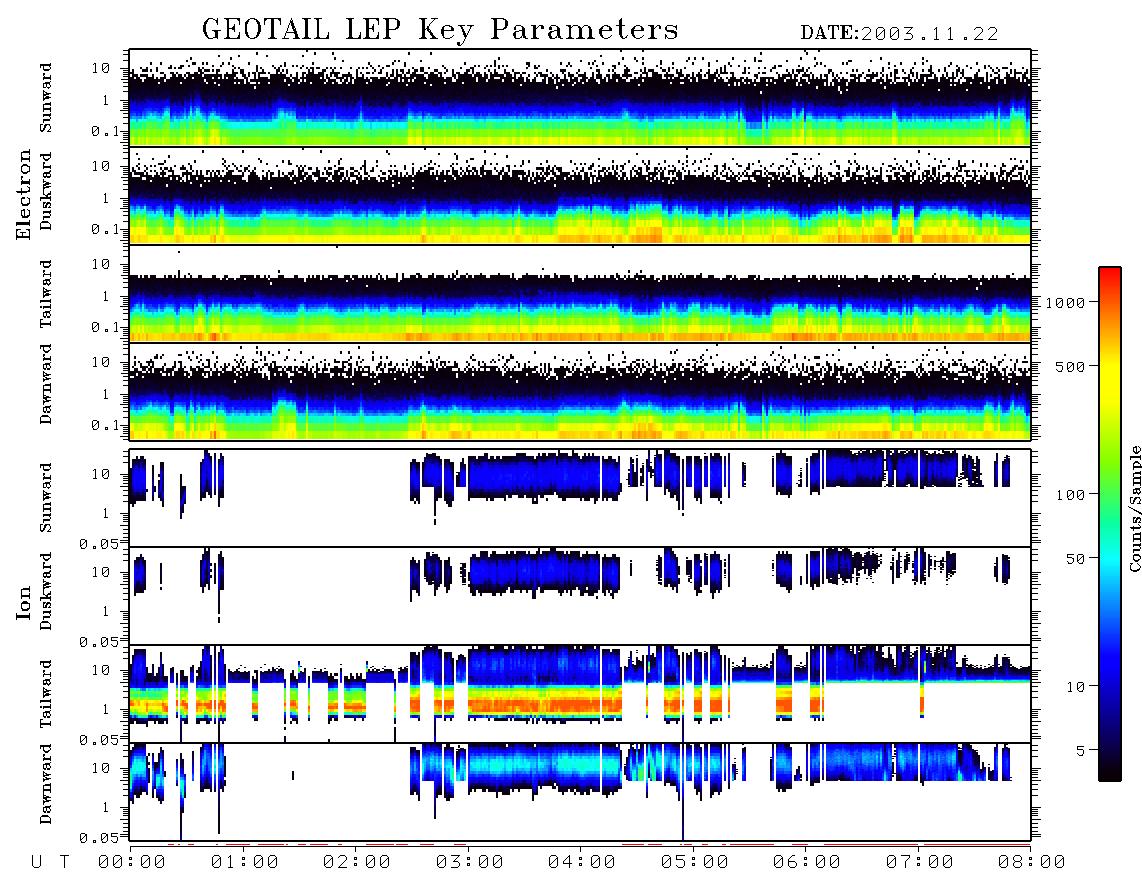Click the Electron Dawnward spectrogram panel
1142x880 pixels.
580,391
